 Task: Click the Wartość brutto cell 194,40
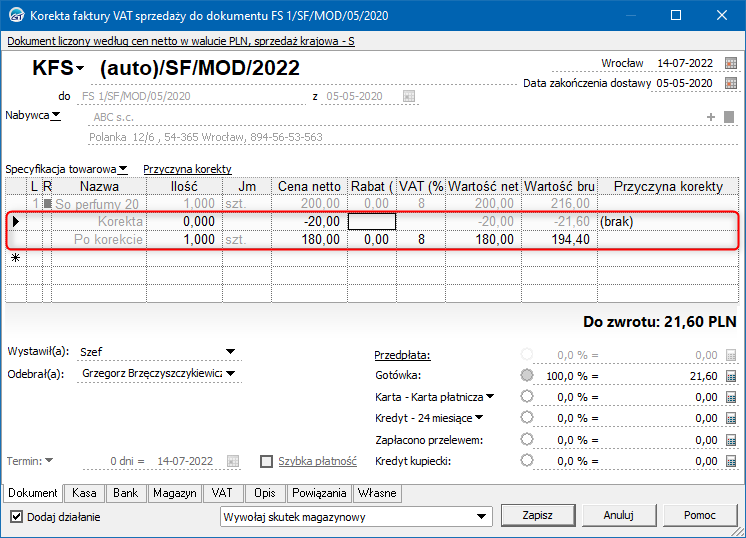click(x=560, y=239)
